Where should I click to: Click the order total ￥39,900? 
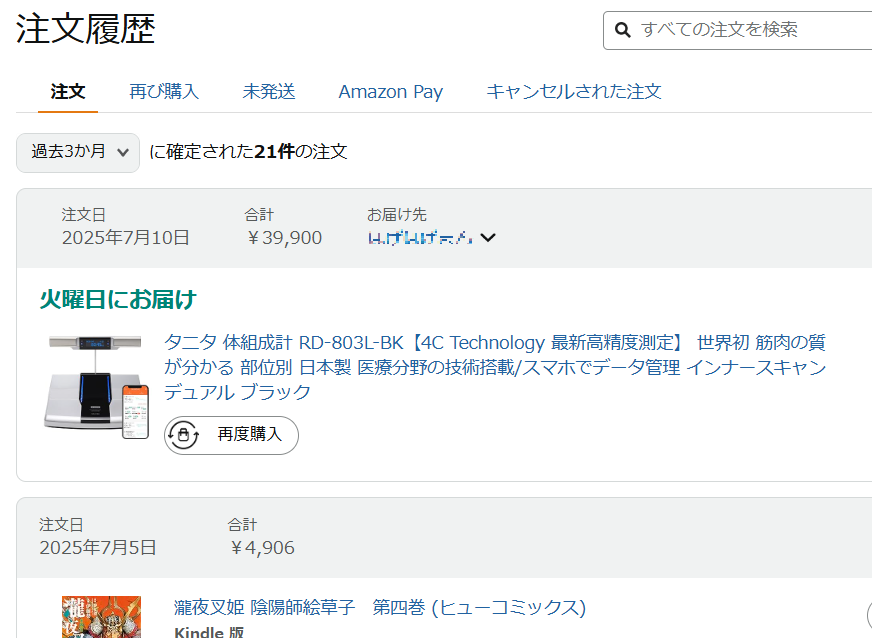[284, 238]
